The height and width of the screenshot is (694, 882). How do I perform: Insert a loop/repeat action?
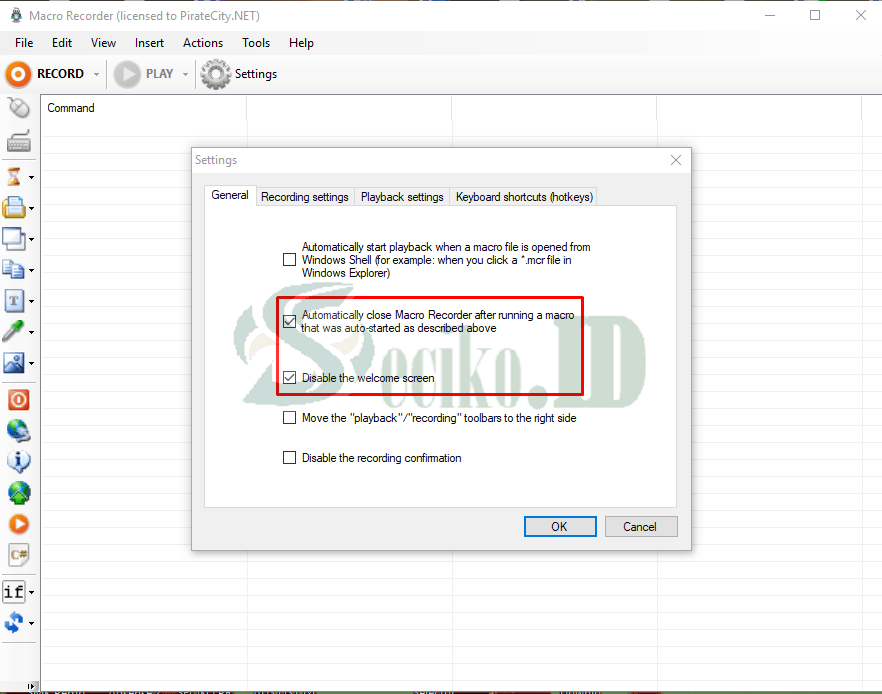tap(14, 622)
